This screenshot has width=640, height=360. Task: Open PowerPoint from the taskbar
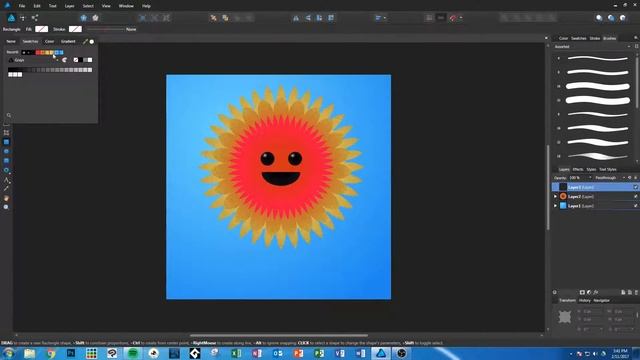(x=298, y=353)
